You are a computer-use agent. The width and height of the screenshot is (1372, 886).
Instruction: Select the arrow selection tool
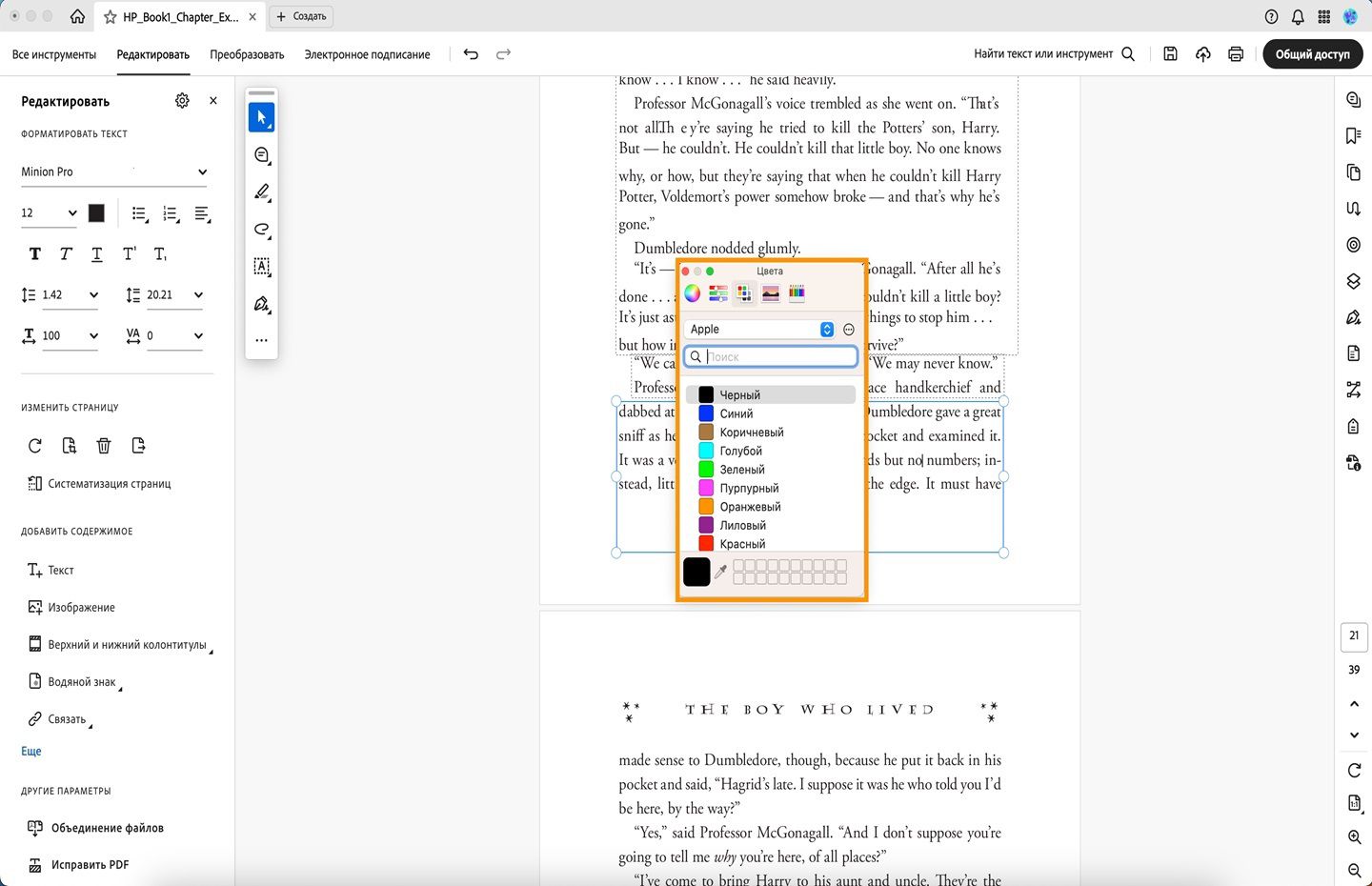[x=261, y=117]
